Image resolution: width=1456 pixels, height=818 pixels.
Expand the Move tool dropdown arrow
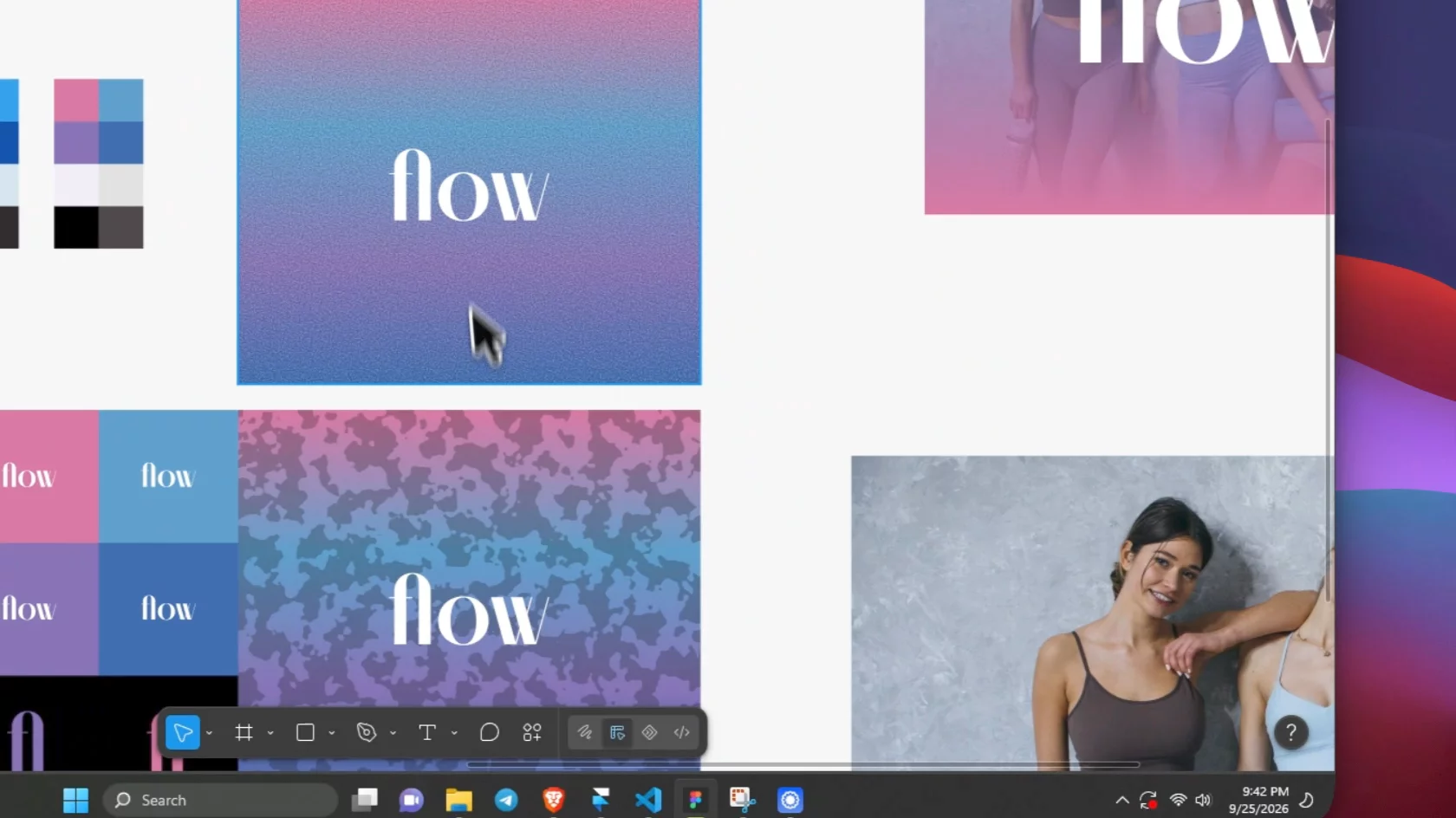point(209,733)
